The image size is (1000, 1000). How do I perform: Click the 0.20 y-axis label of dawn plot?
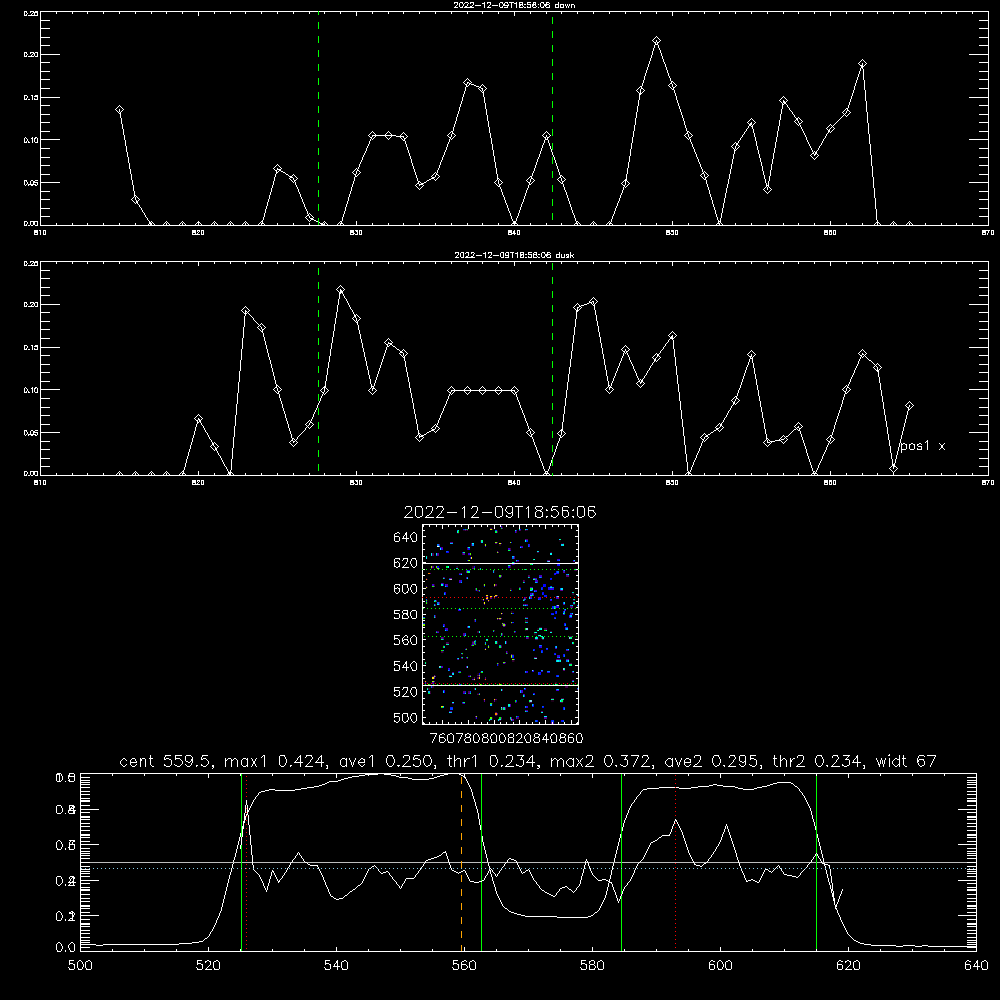[x=31, y=55]
